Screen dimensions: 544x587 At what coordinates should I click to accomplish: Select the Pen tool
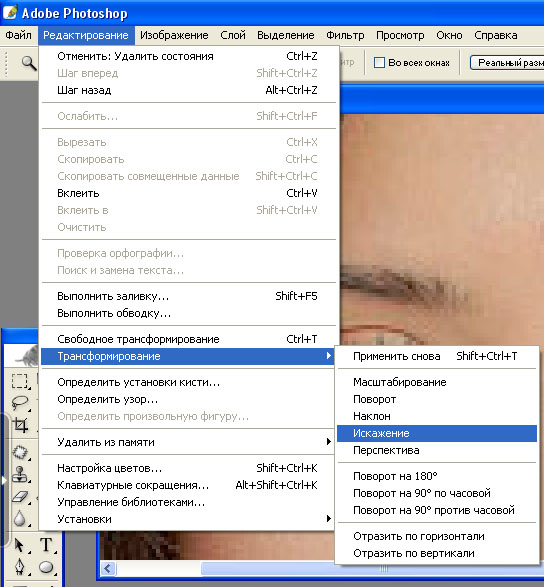point(19,567)
